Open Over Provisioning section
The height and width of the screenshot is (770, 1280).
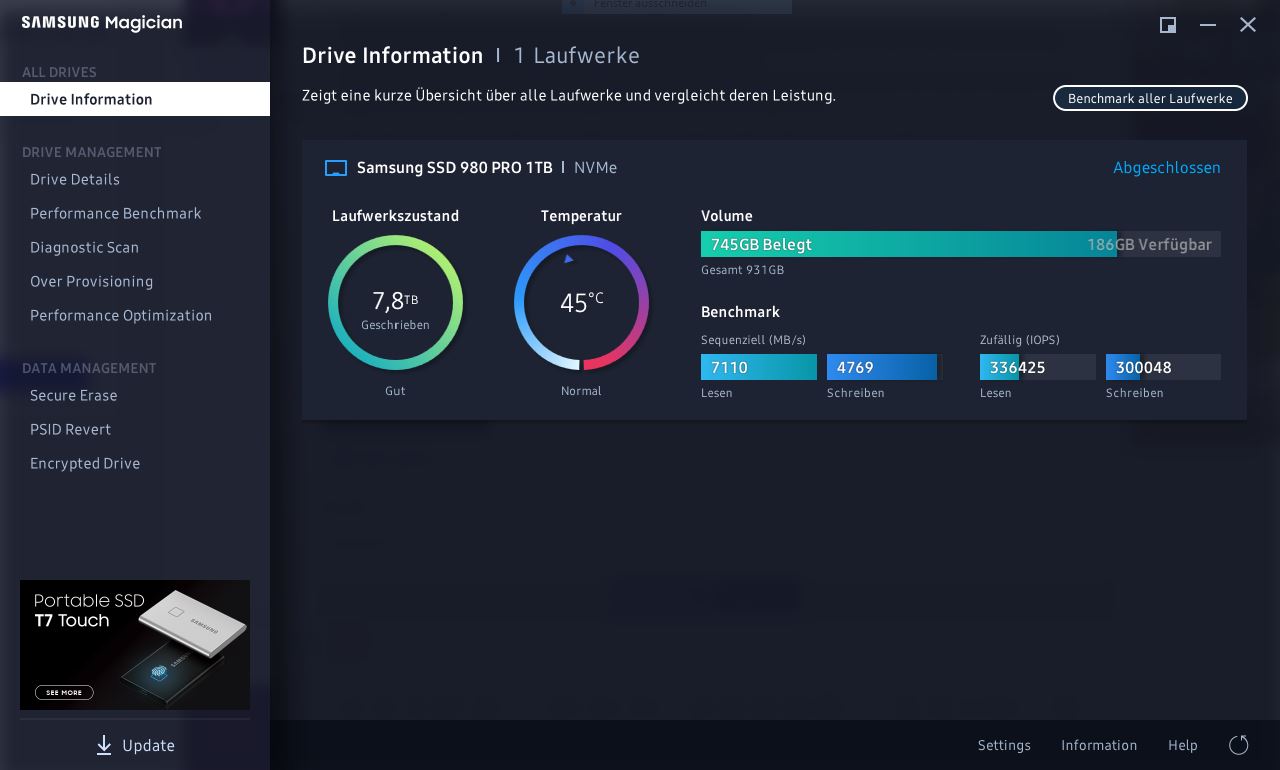(x=91, y=282)
